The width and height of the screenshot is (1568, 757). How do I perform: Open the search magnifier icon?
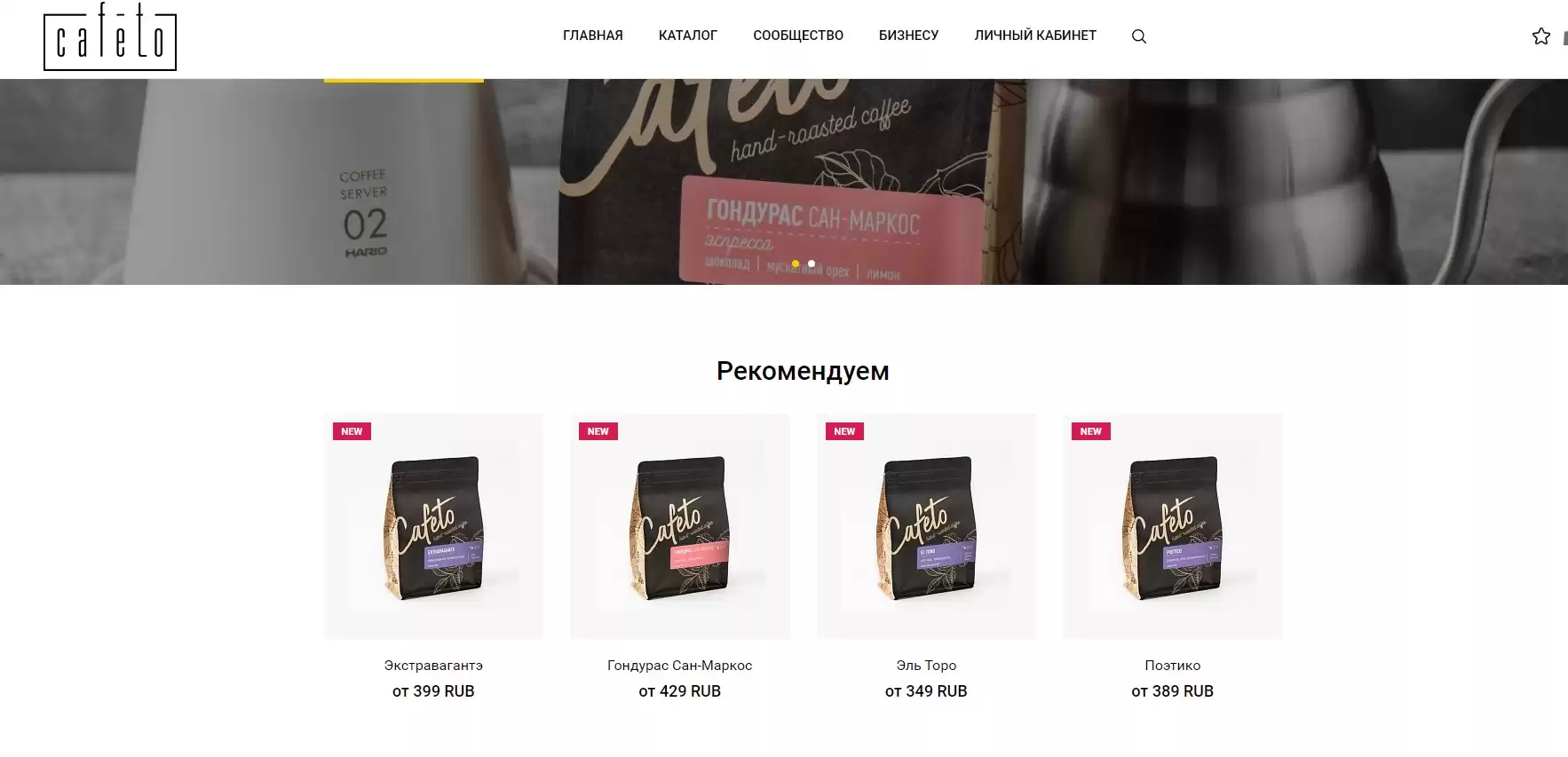pyautogui.click(x=1139, y=36)
